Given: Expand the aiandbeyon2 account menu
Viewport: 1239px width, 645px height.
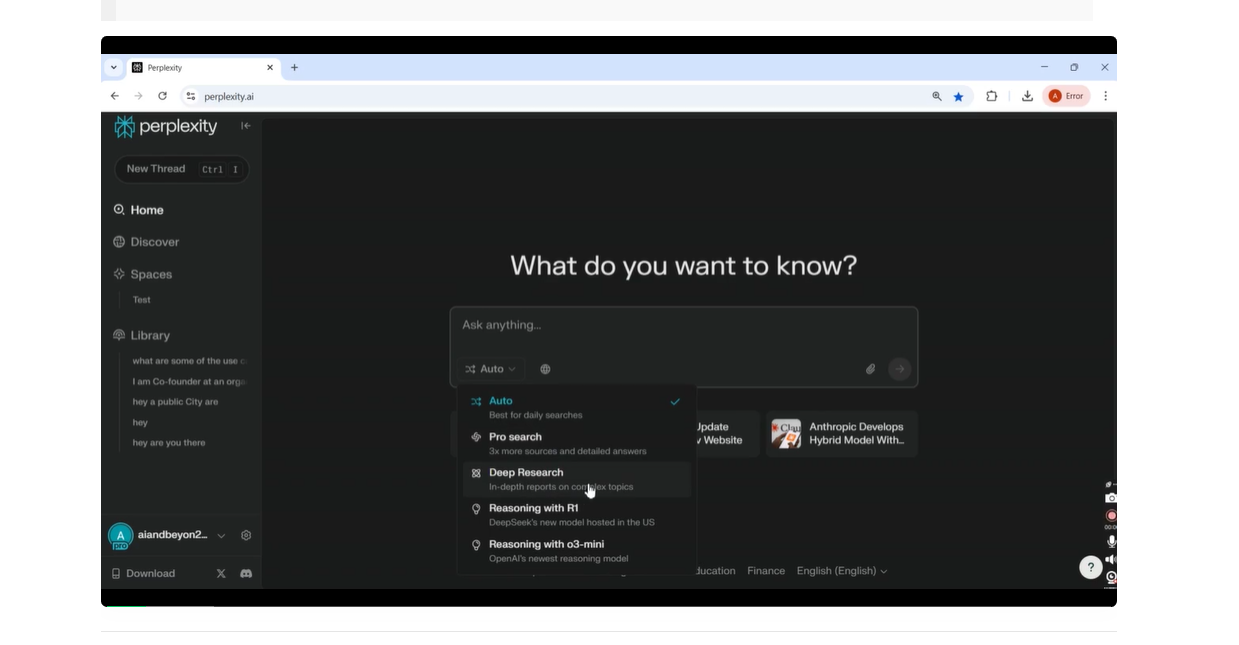Looking at the screenshot, I should [221, 536].
